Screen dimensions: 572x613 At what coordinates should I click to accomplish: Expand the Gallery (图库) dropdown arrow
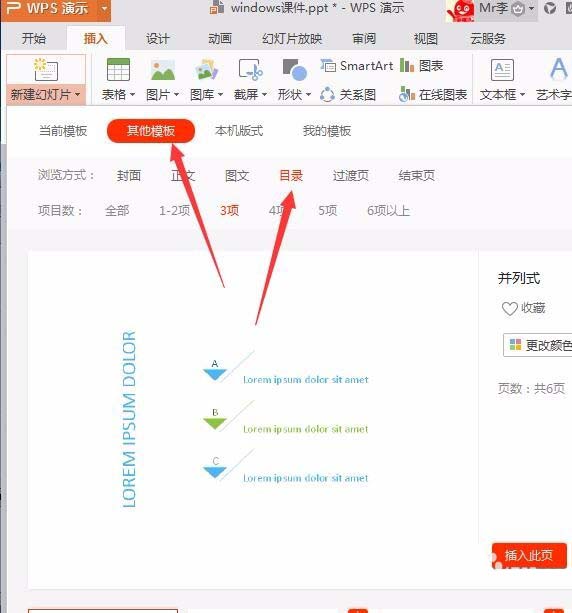coord(221,95)
